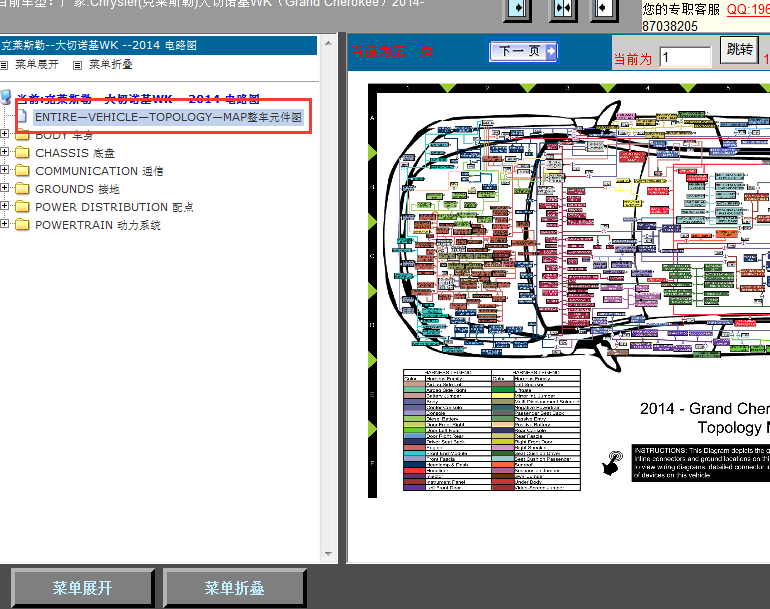The height and width of the screenshot is (609, 770).
Task: Click the GROUNDS folder icon
Action: click(x=22, y=189)
